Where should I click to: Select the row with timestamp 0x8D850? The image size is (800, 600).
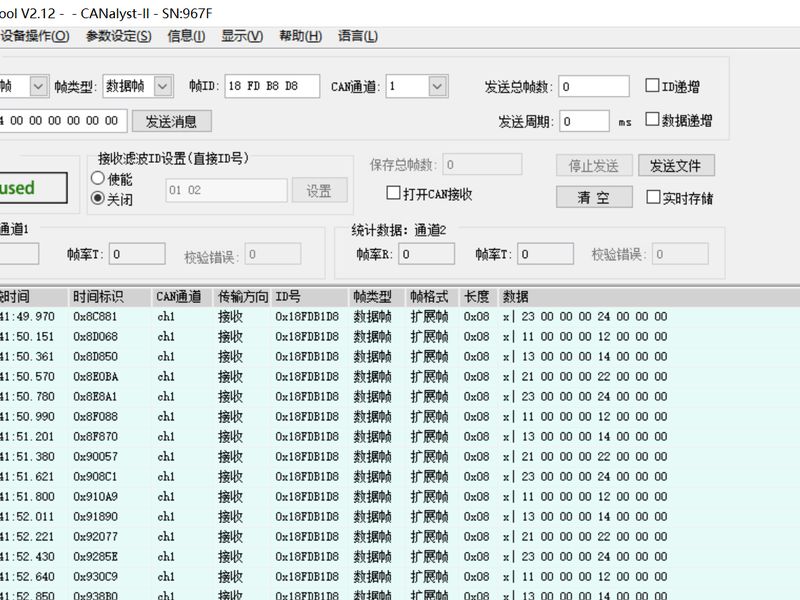400,357
